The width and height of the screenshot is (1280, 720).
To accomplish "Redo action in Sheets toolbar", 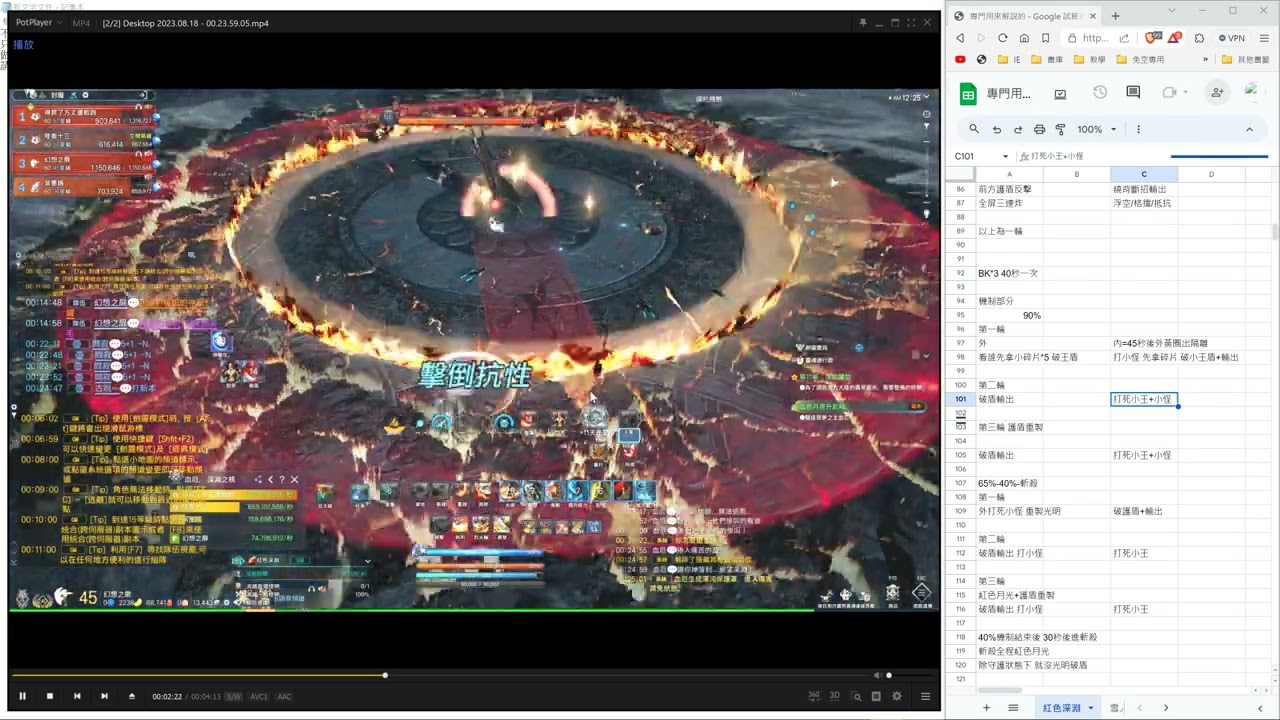I will coord(1018,130).
